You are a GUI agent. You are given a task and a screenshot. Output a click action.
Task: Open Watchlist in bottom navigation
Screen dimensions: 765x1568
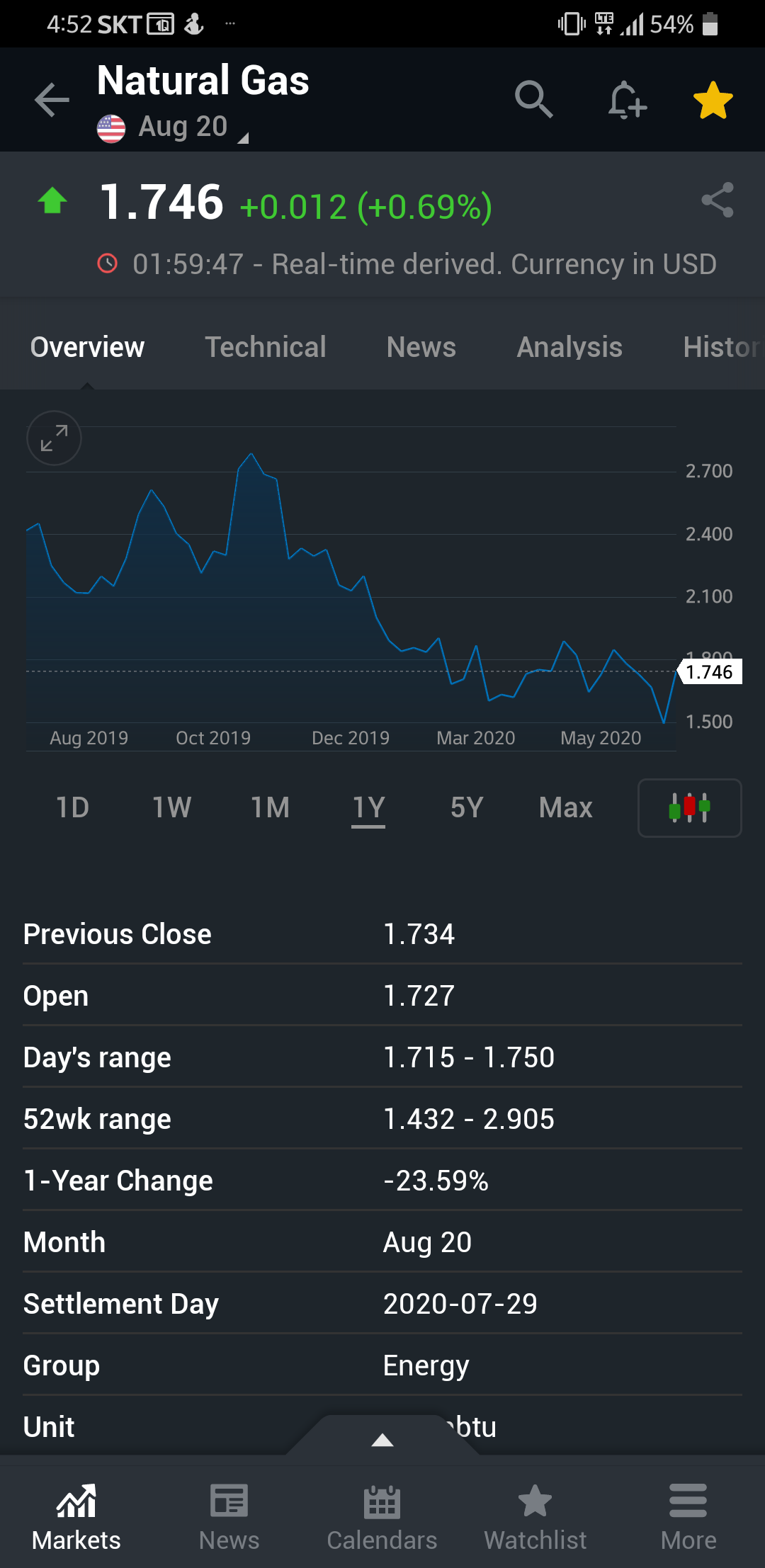535,1517
